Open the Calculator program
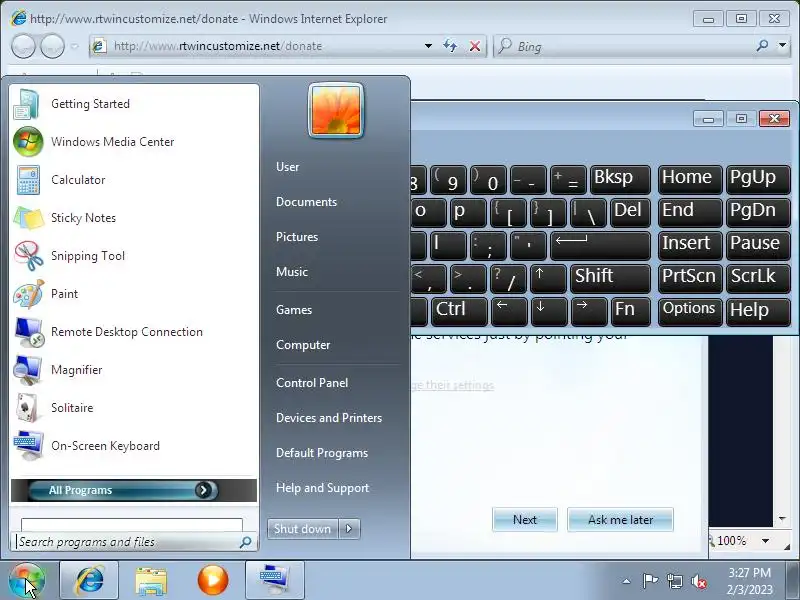Viewport: 800px width, 600px height. tap(134, 180)
